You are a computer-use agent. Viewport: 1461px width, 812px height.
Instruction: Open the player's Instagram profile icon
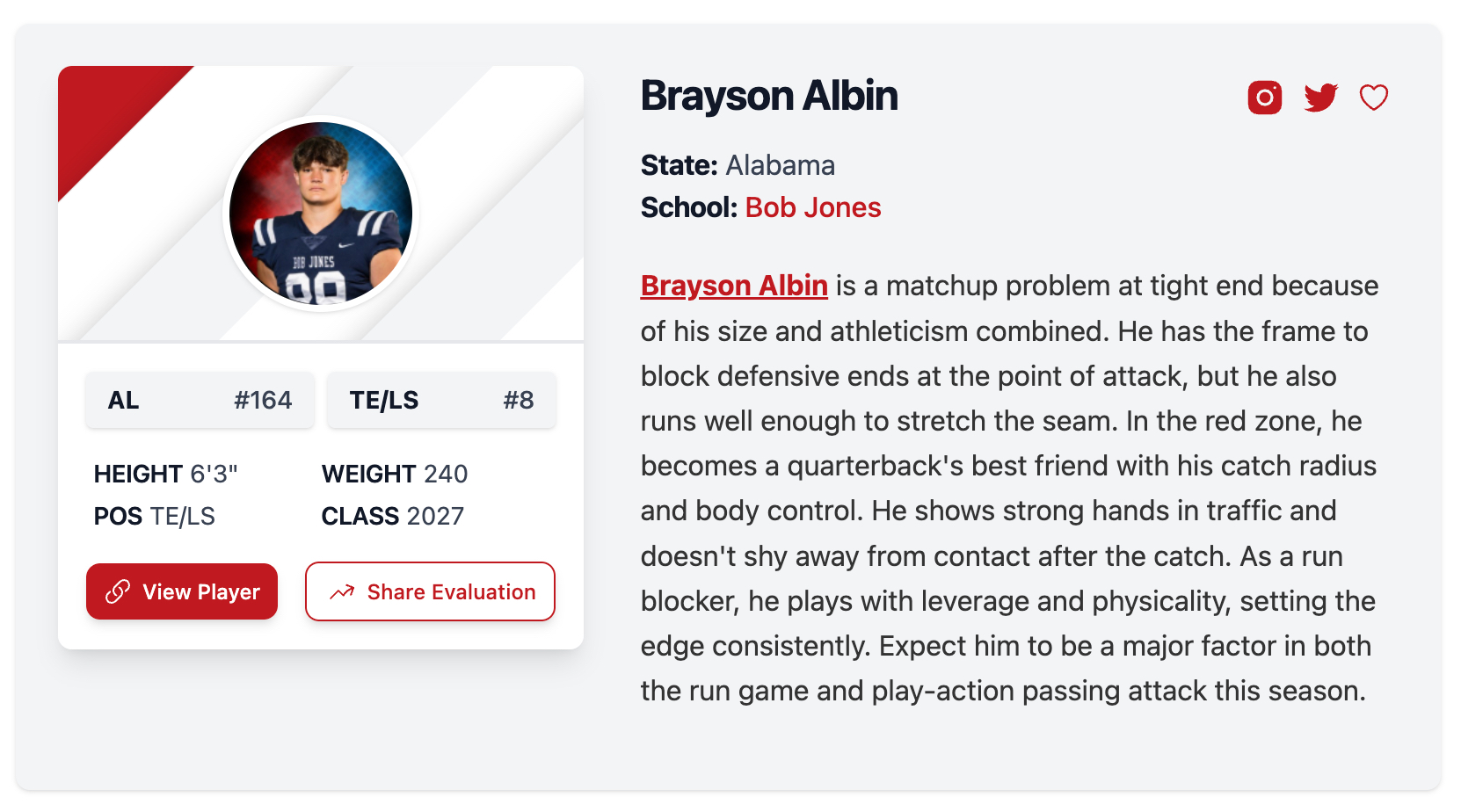coord(1264,98)
